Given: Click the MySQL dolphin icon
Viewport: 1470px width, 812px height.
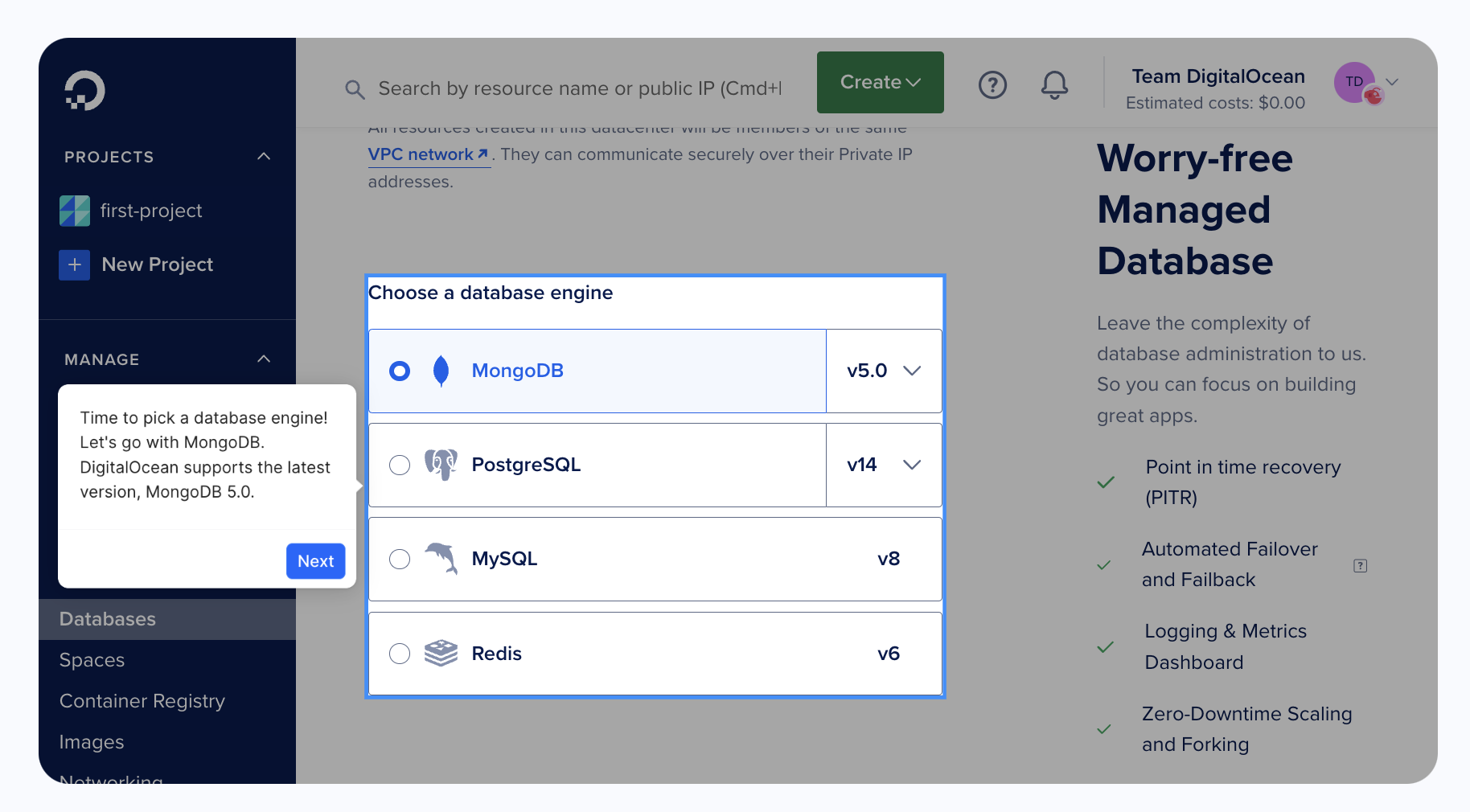Looking at the screenshot, I should pyautogui.click(x=441, y=559).
